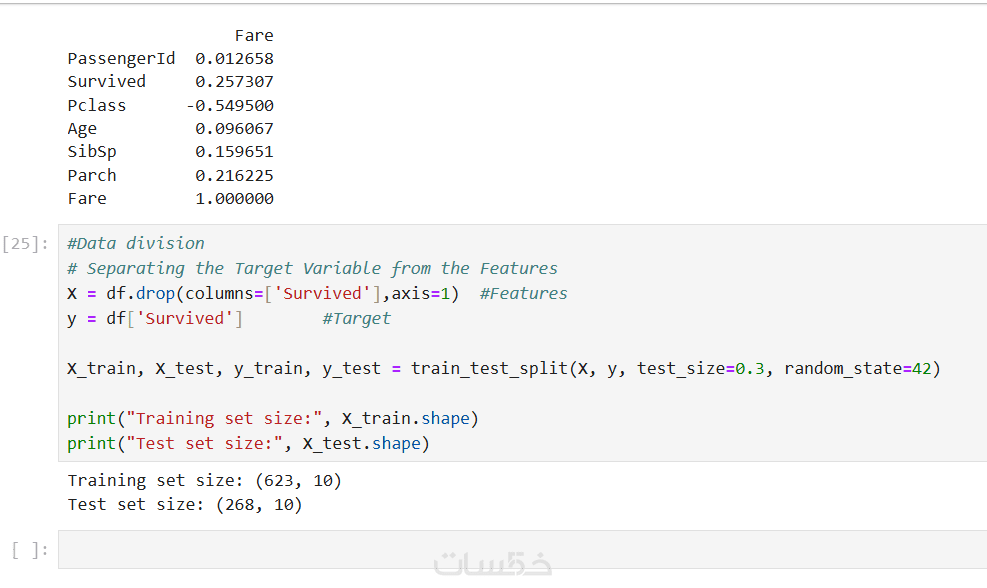Click the random_state=42 argument
987x588 pixels.
[x=862, y=368]
